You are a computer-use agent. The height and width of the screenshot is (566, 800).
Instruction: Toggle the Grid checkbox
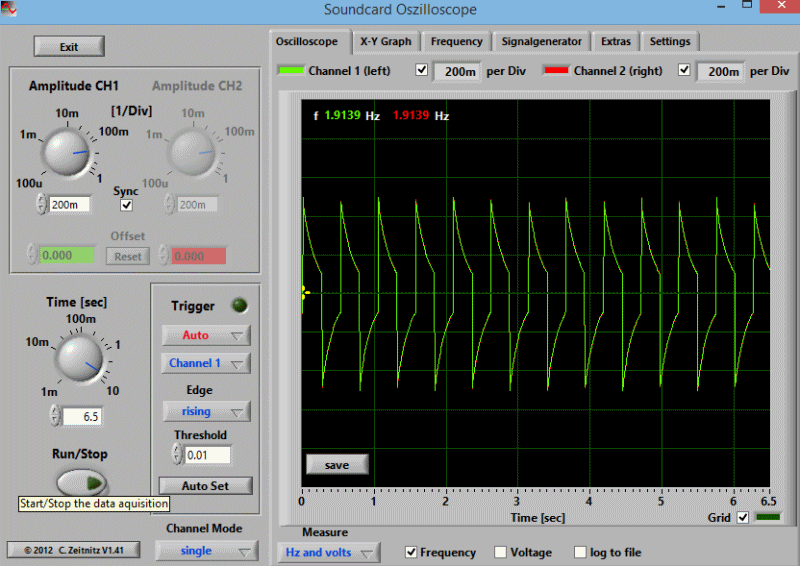click(x=743, y=518)
